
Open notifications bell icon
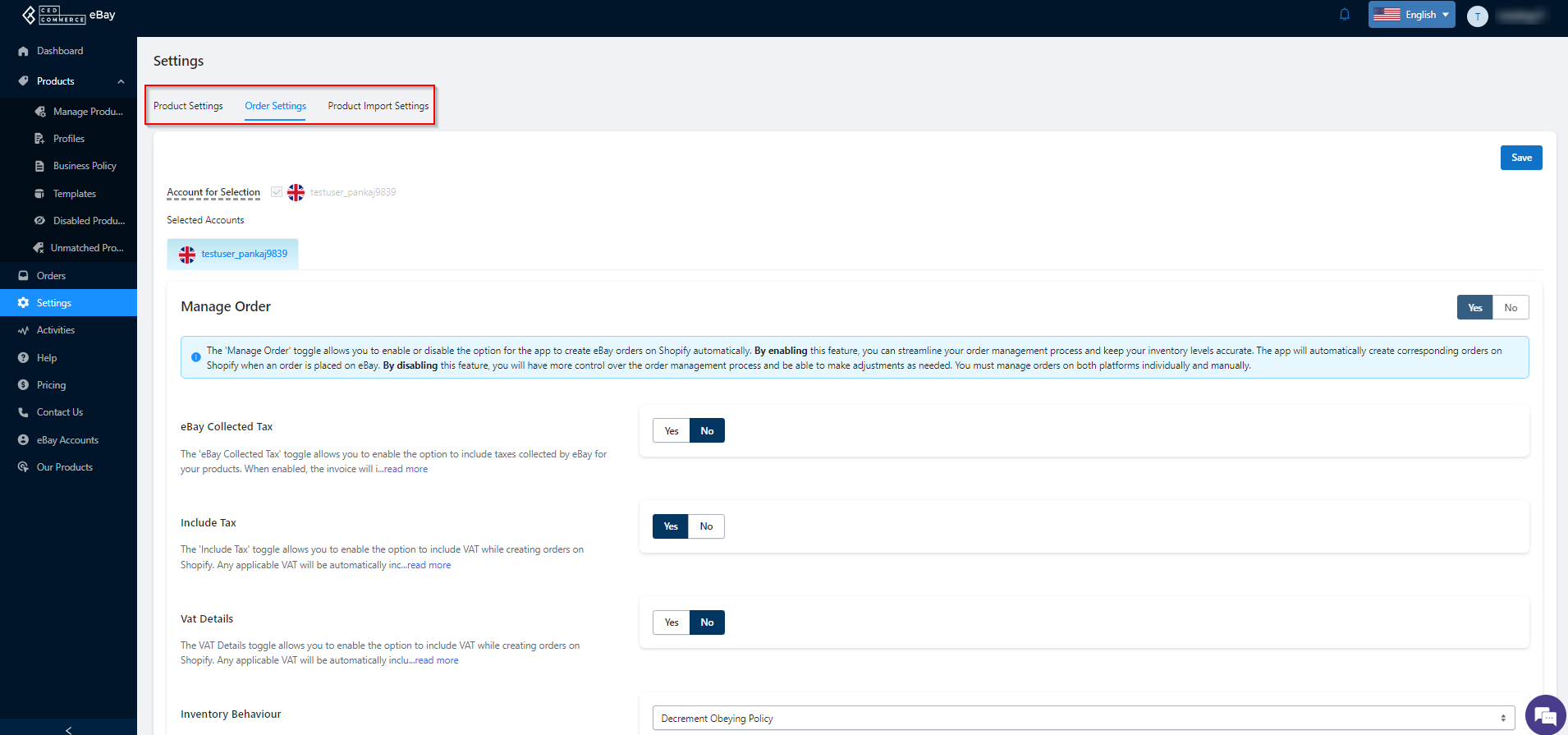[x=1345, y=15]
